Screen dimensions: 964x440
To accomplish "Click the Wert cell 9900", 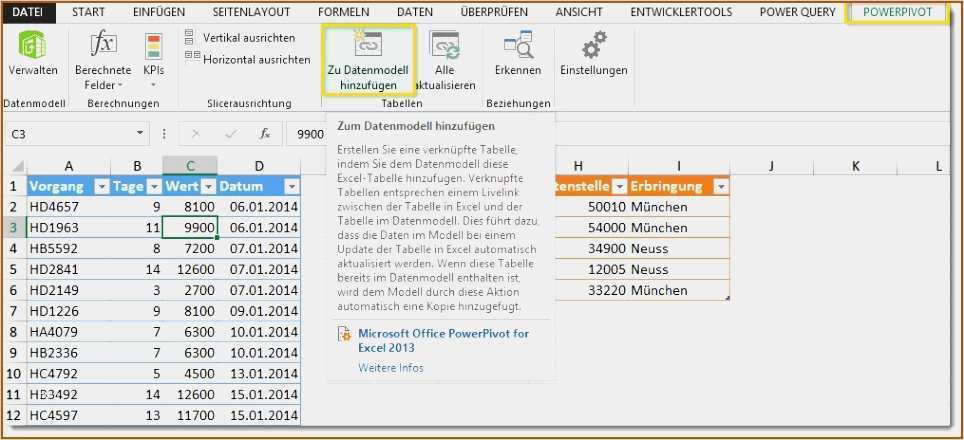I will pos(190,228).
